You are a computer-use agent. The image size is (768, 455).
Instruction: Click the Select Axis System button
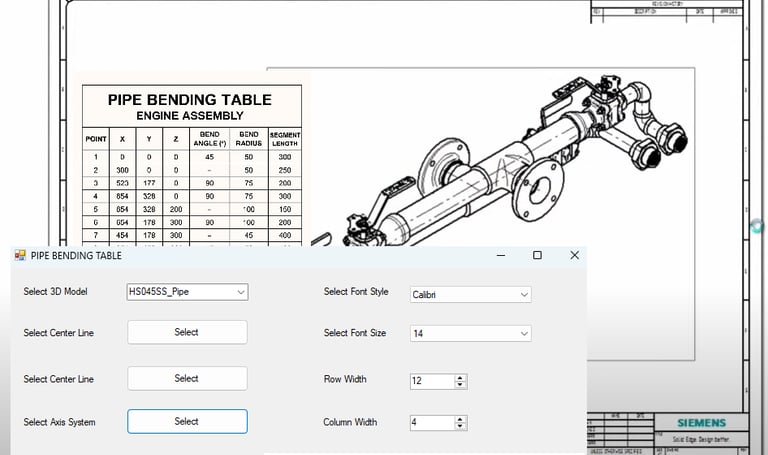tap(187, 422)
